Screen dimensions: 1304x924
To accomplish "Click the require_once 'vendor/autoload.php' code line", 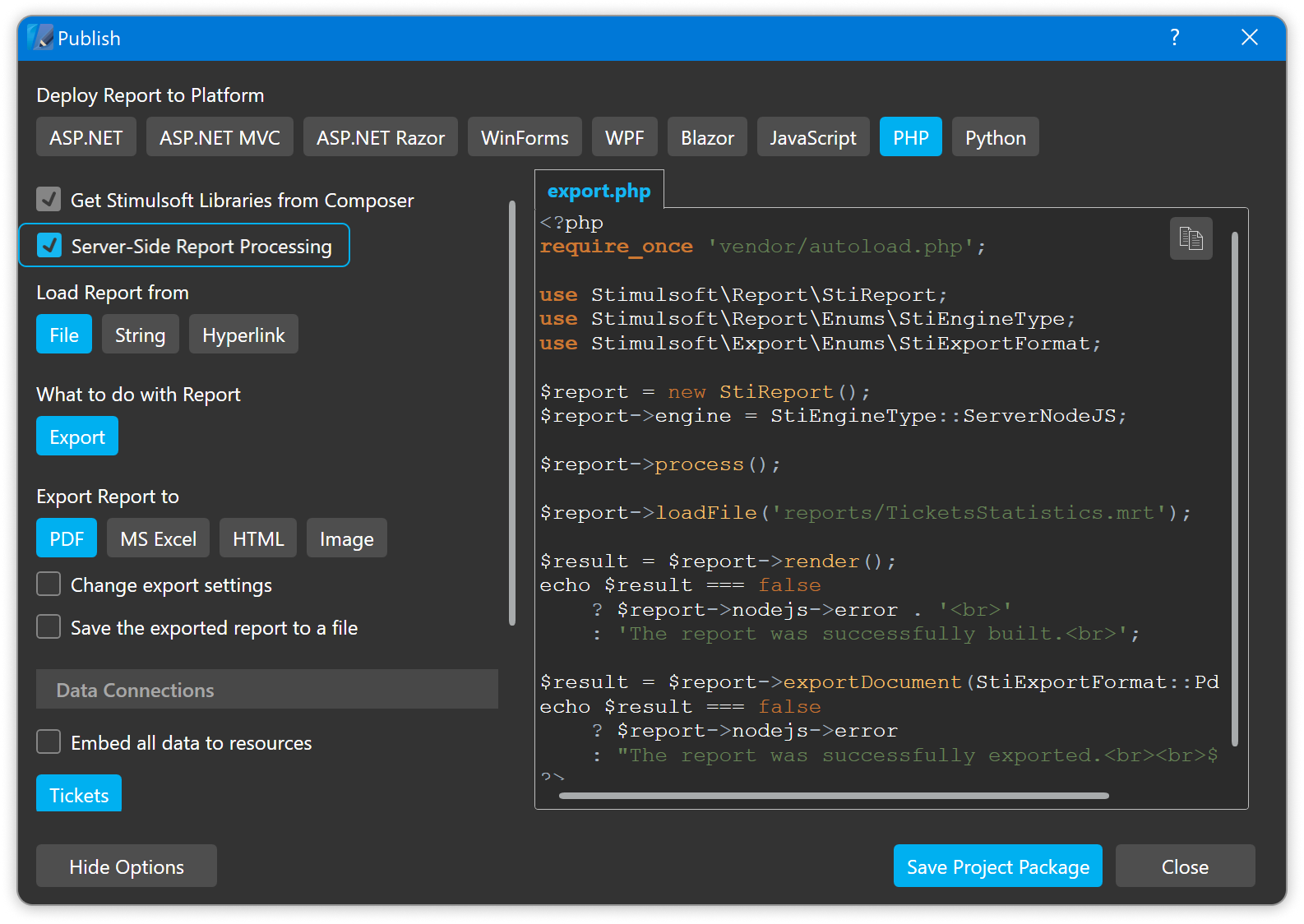I will pos(762,247).
